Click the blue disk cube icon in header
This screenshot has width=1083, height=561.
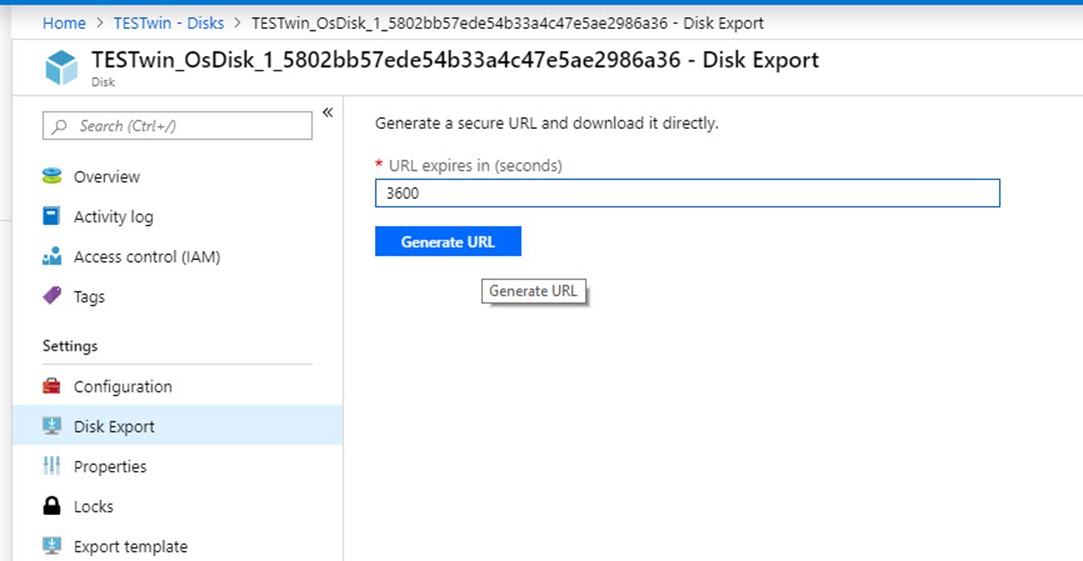(x=61, y=68)
